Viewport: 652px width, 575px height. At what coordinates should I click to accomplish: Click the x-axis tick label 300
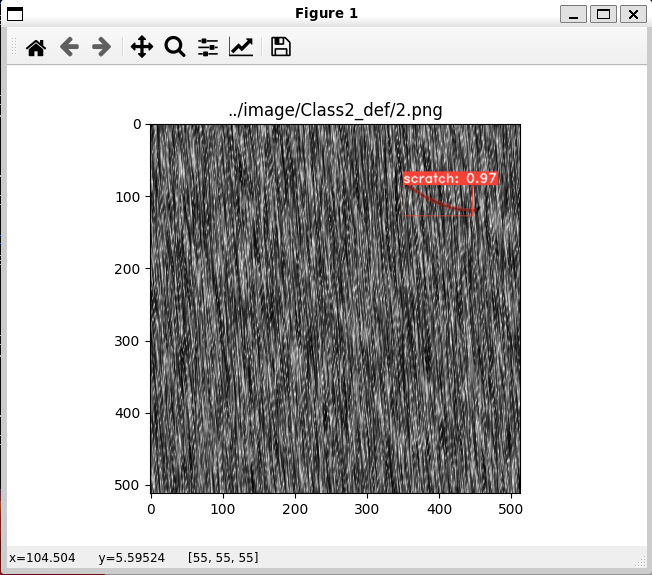367,509
